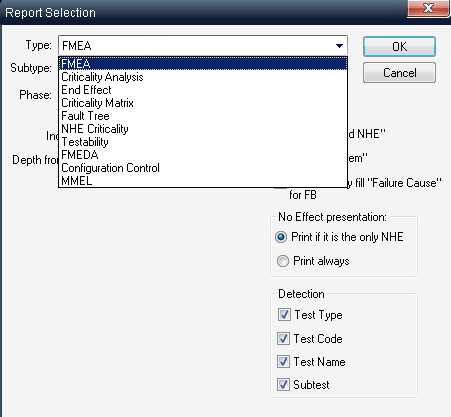The width and height of the screenshot is (451, 417).
Task: Choose Criticality Analysis from the dropdown list
Action: click(x=203, y=77)
